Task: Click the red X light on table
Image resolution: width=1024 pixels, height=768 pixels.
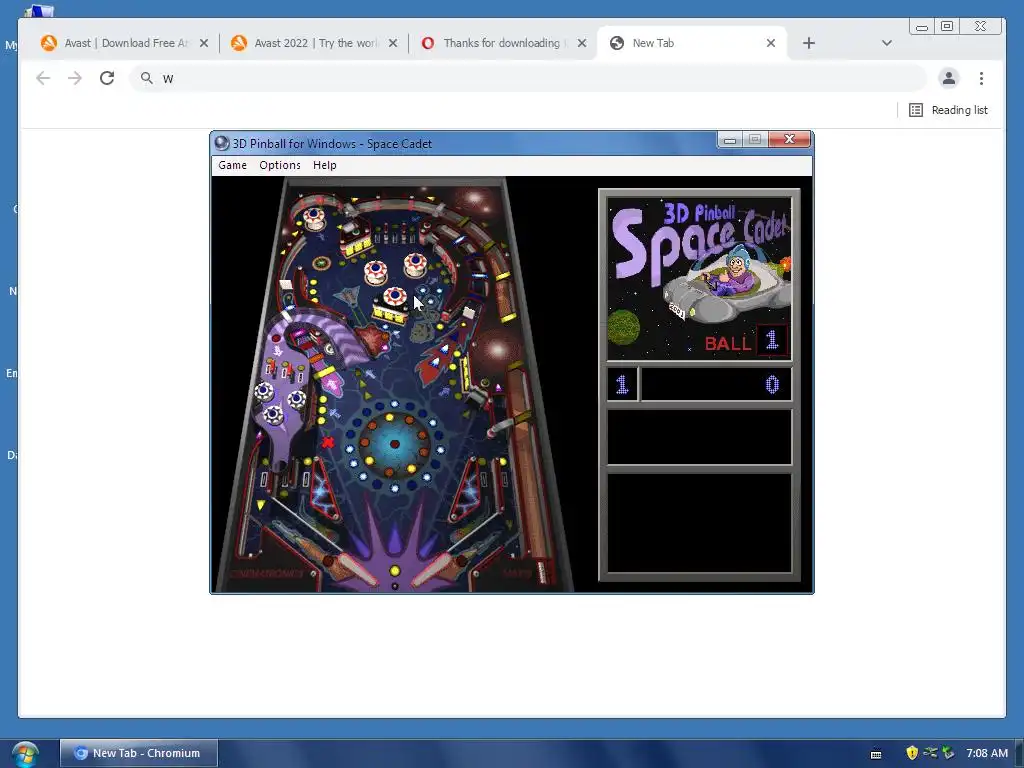Action: 328,442
